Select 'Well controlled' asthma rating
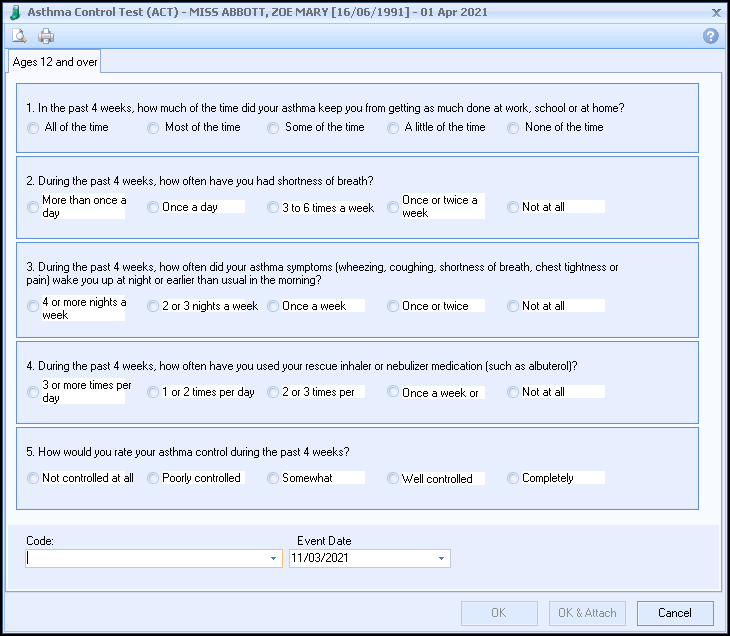Viewport: 730px width, 636px height. tap(392, 478)
